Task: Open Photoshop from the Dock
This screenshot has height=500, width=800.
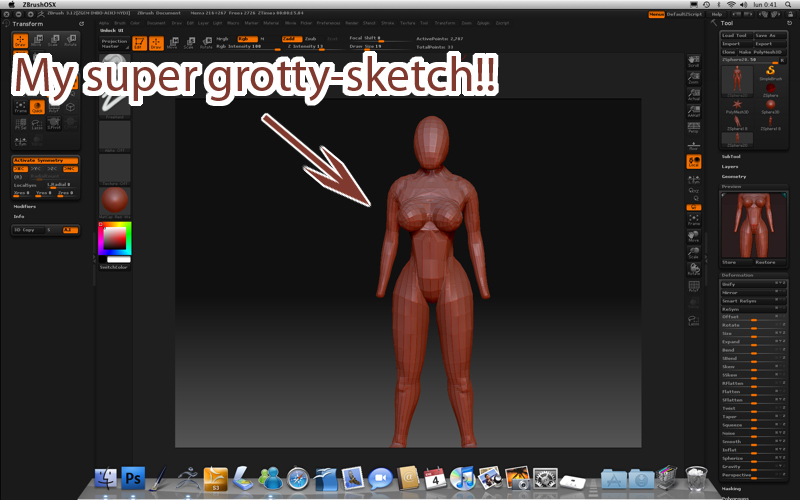Action: coord(133,479)
